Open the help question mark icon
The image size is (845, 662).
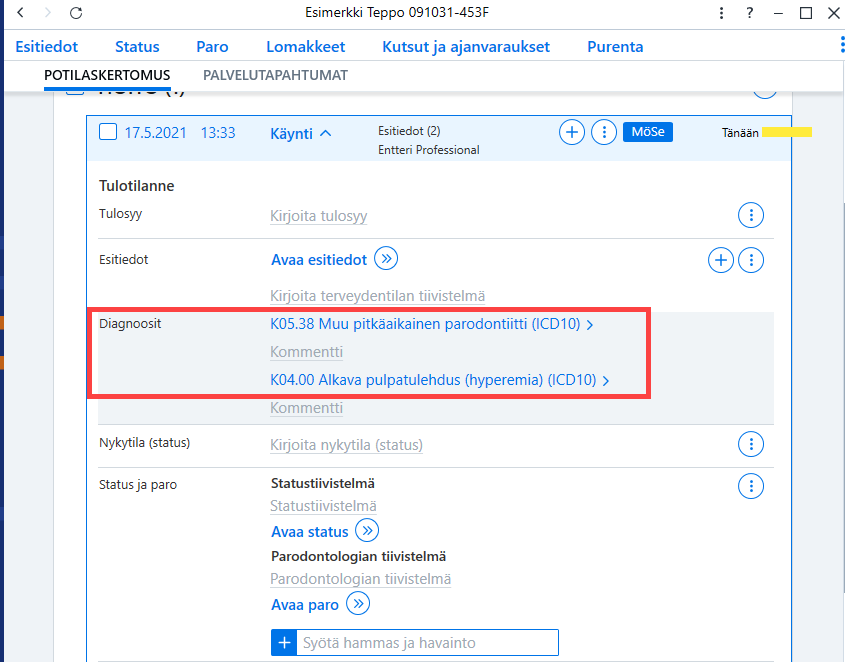750,12
